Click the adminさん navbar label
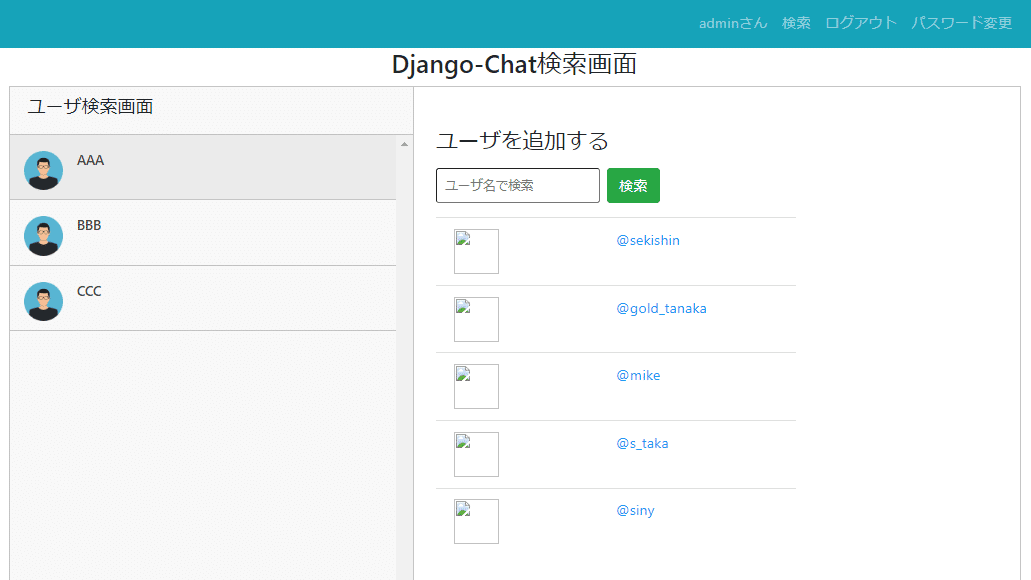Image resolution: width=1031 pixels, height=580 pixels. pyautogui.click(x=733, y=23)
